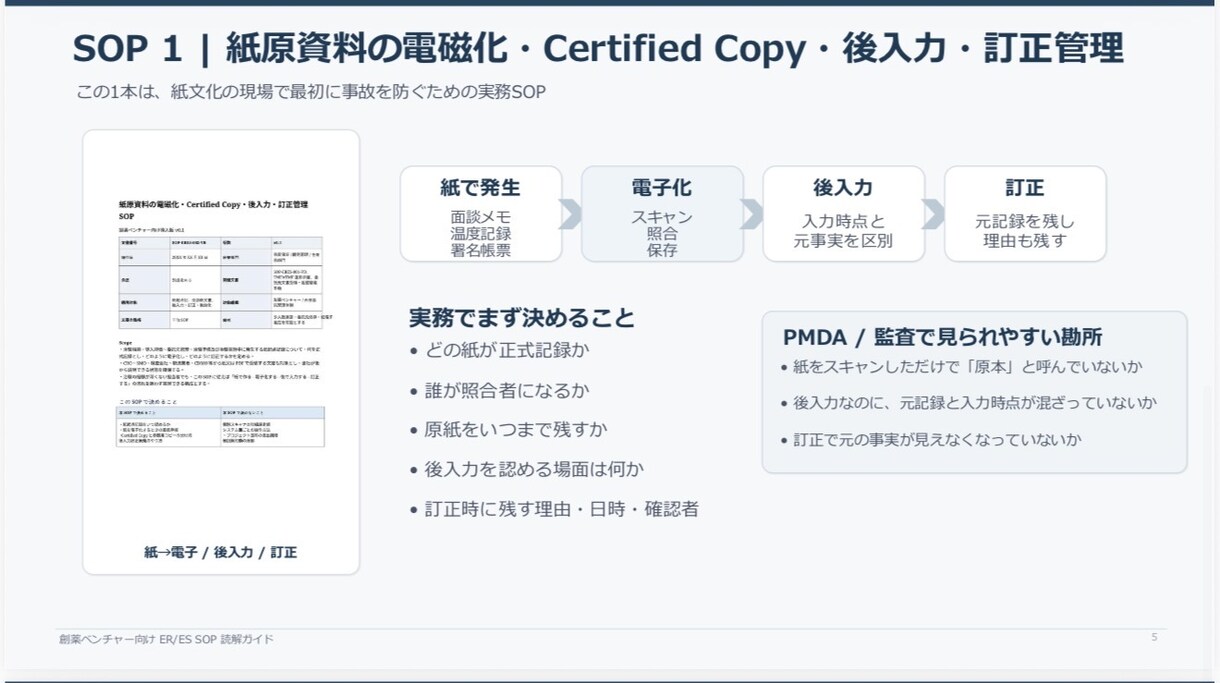
Task: Click the heading 実務でまず決めること
Action: point(522,318)
